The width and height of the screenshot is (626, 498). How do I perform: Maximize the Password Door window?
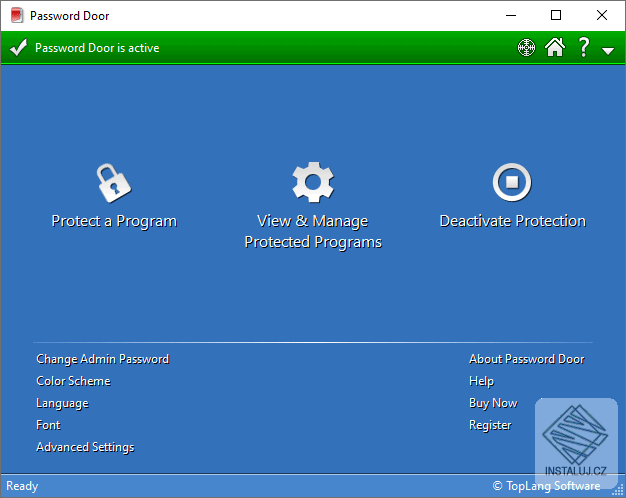pos(556,16)
